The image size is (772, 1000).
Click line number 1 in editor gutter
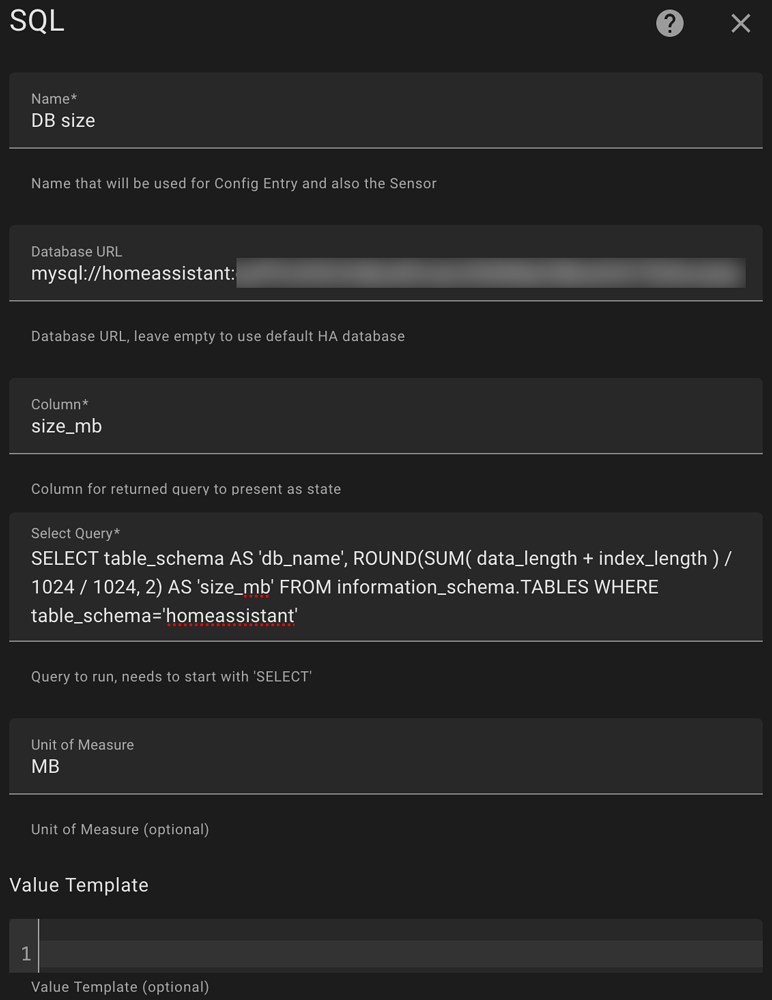(26, 953)
